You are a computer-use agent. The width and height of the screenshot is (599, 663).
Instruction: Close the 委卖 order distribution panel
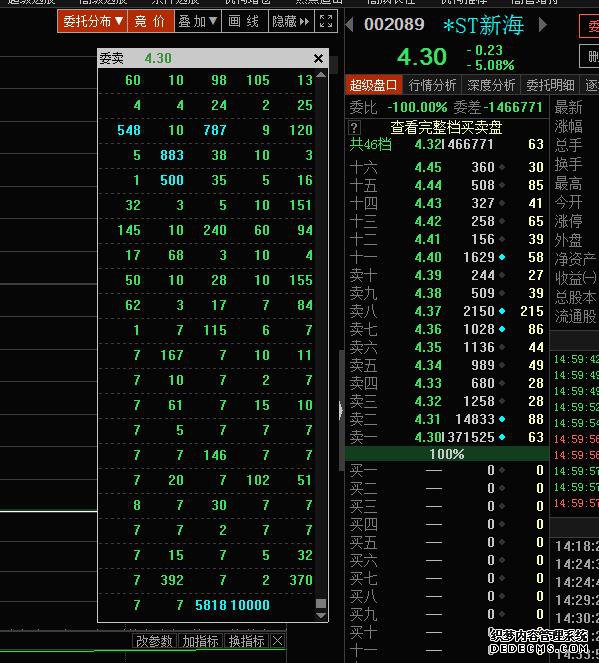pos(318,58)
